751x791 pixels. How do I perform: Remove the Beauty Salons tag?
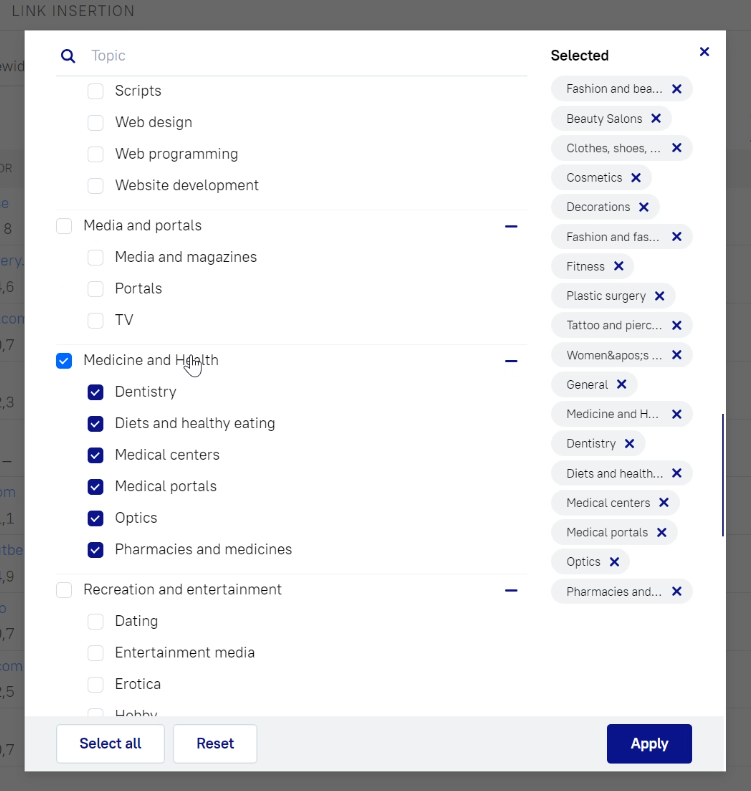pos(656,119)
